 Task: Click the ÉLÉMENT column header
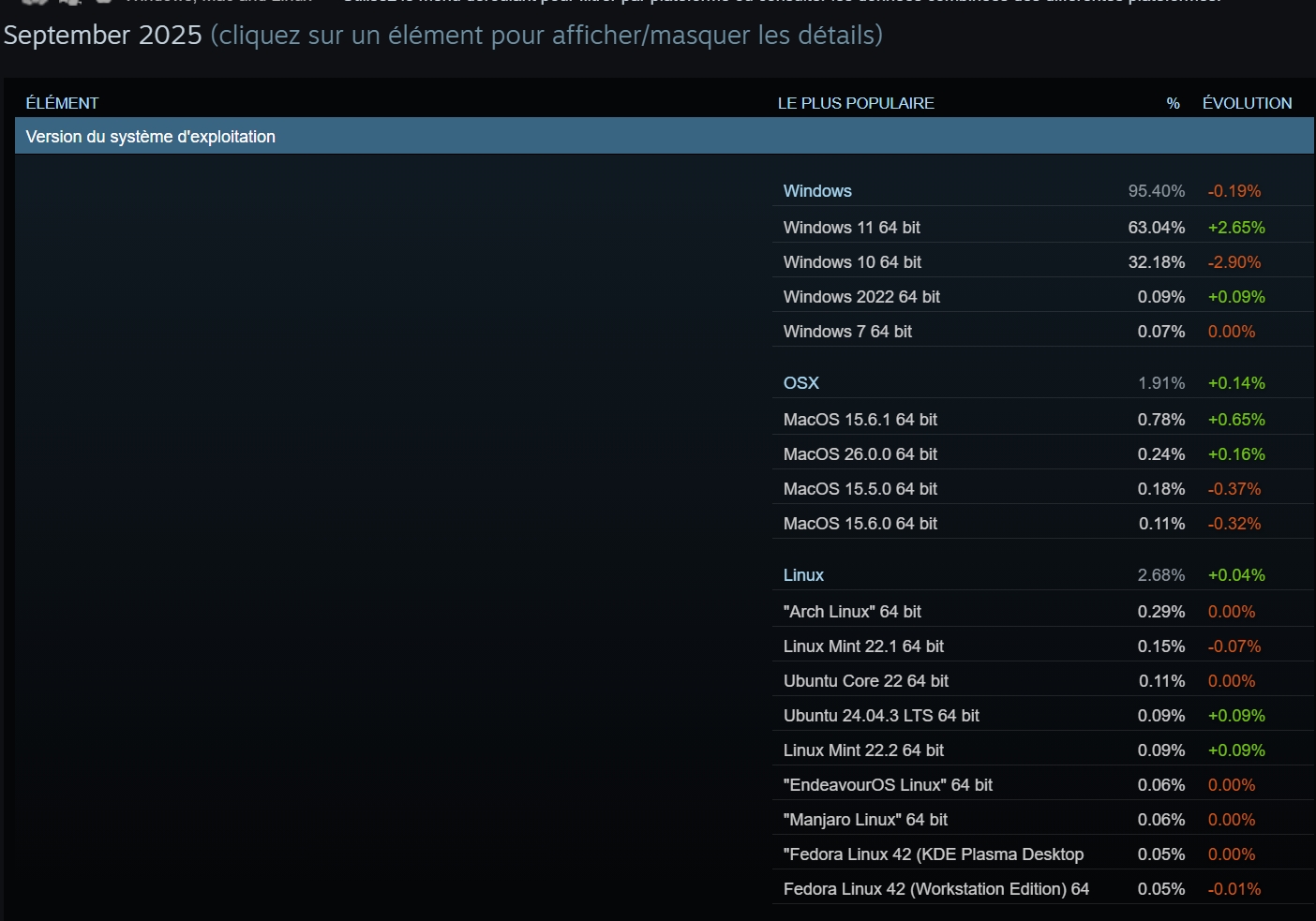pos(63,103)
